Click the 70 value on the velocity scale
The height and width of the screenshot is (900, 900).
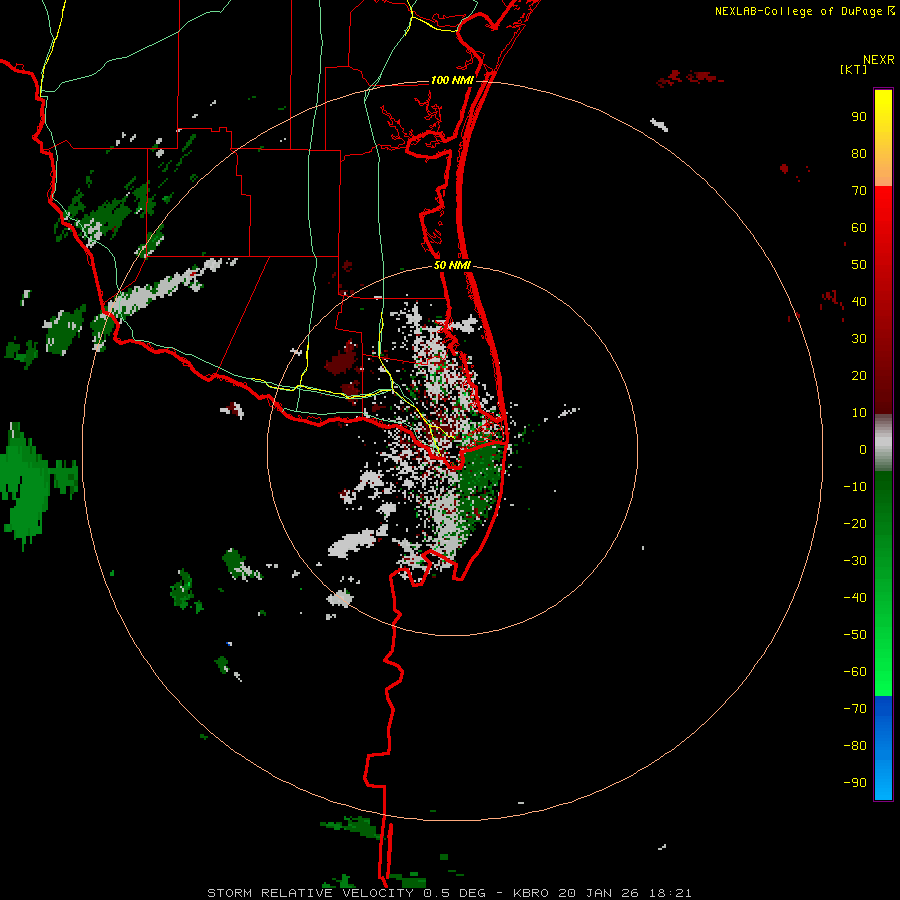tap(859, 191)
